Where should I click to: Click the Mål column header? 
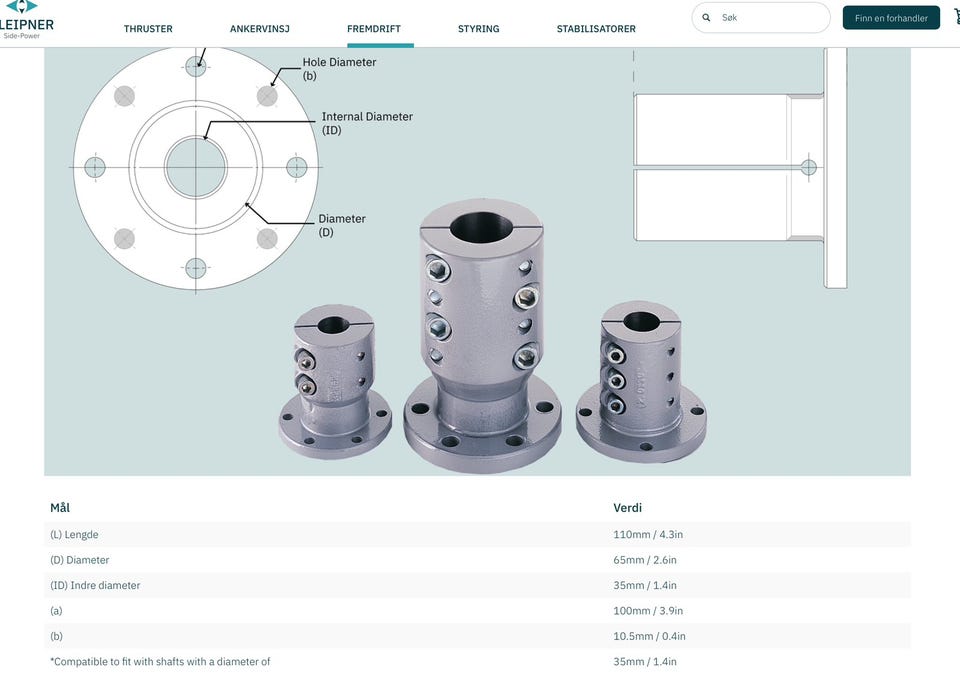[60, 508]
